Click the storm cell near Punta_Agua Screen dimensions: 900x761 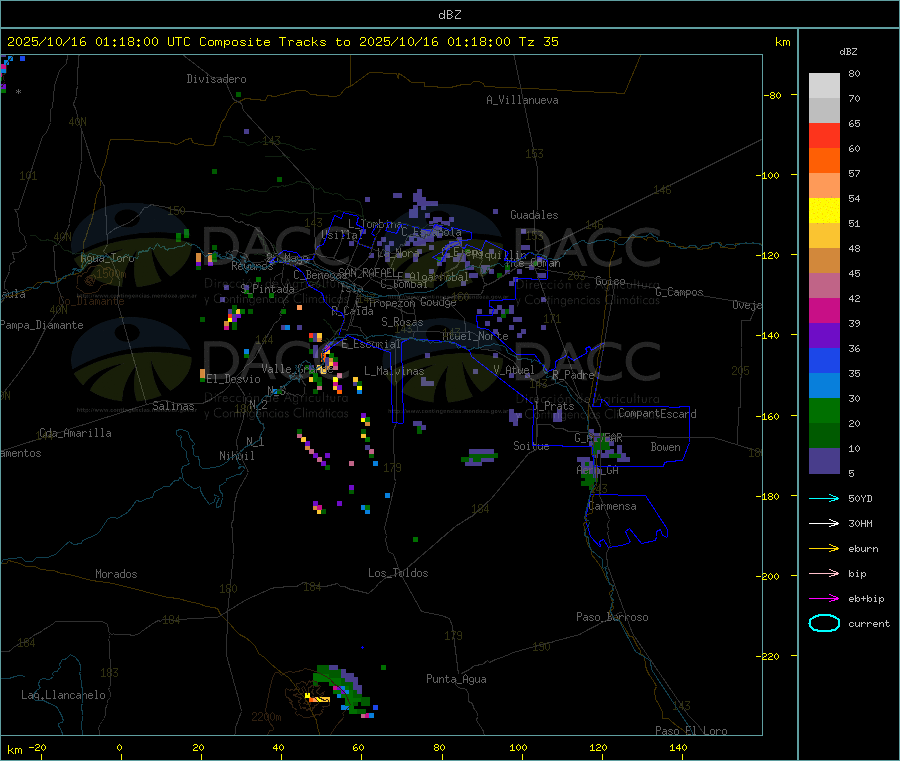[342, 692]
